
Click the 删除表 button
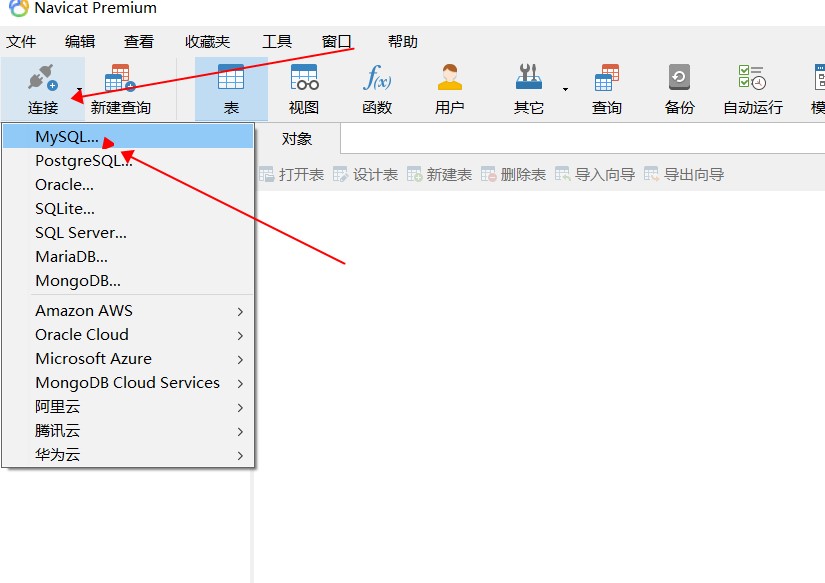513,174
